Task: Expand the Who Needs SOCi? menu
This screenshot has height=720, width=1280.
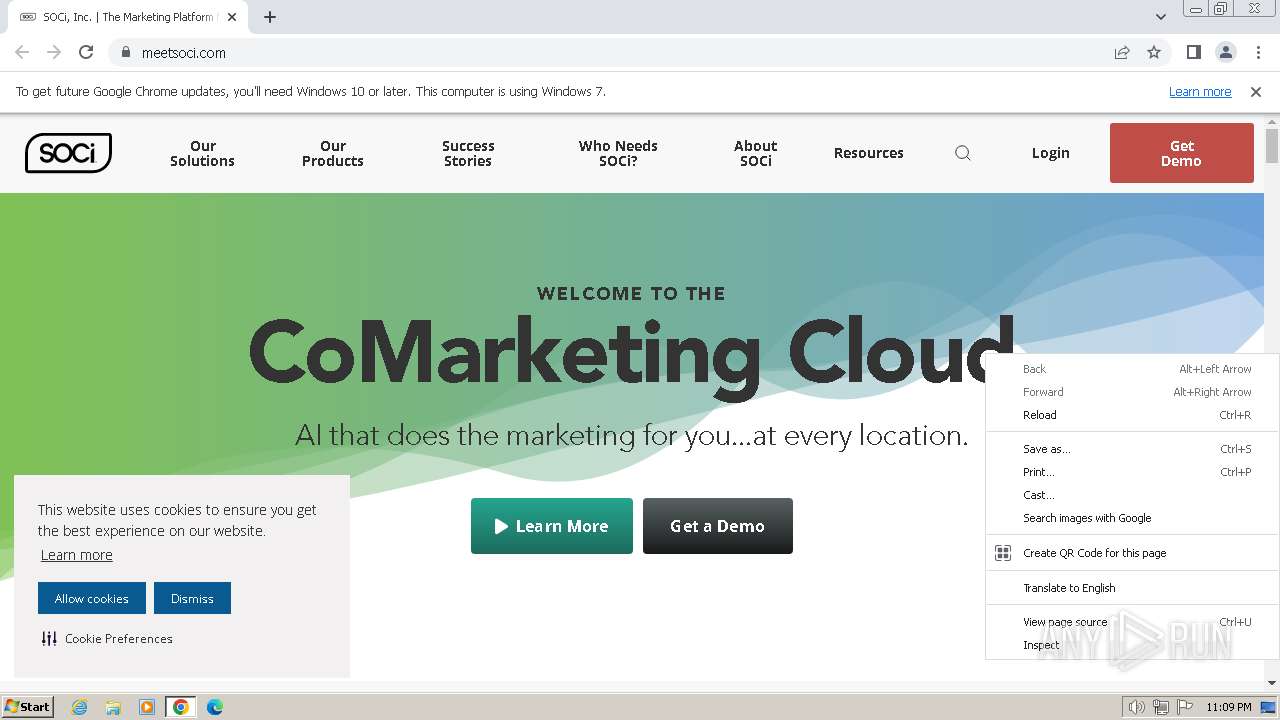Action: coord(618,153)
